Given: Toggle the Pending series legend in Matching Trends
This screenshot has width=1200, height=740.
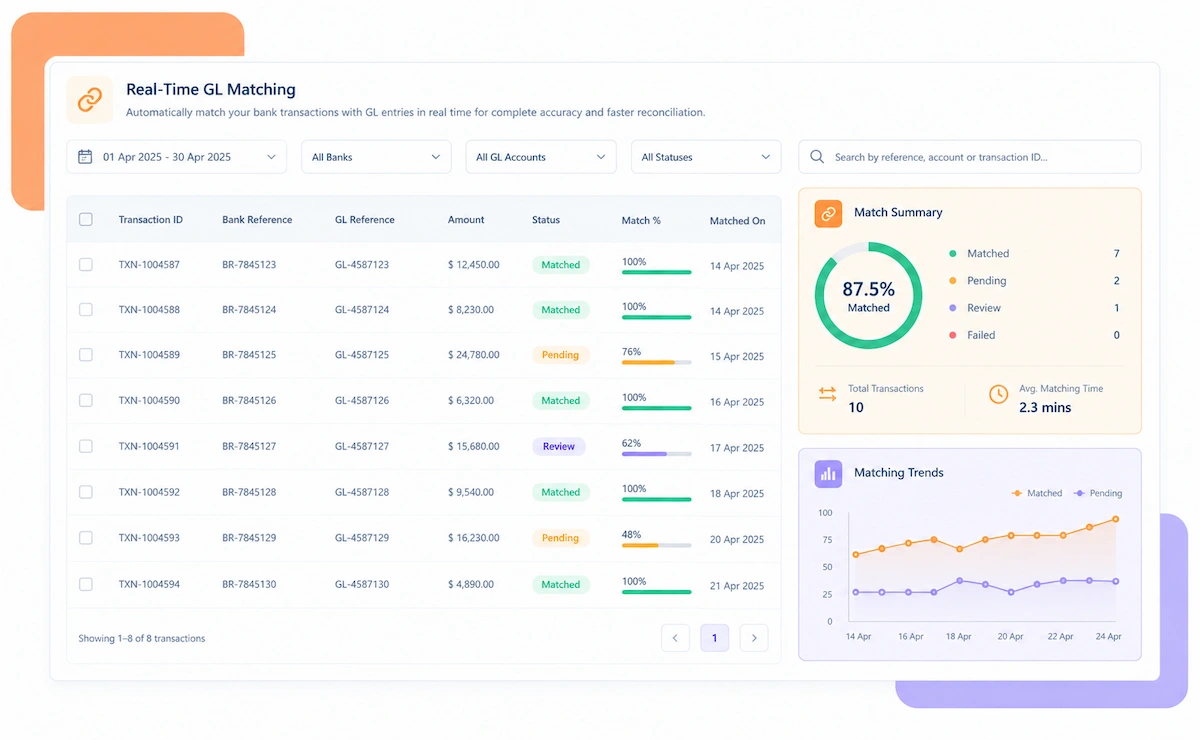Looking at the screenshot, I should click(x=1098, y=493).
